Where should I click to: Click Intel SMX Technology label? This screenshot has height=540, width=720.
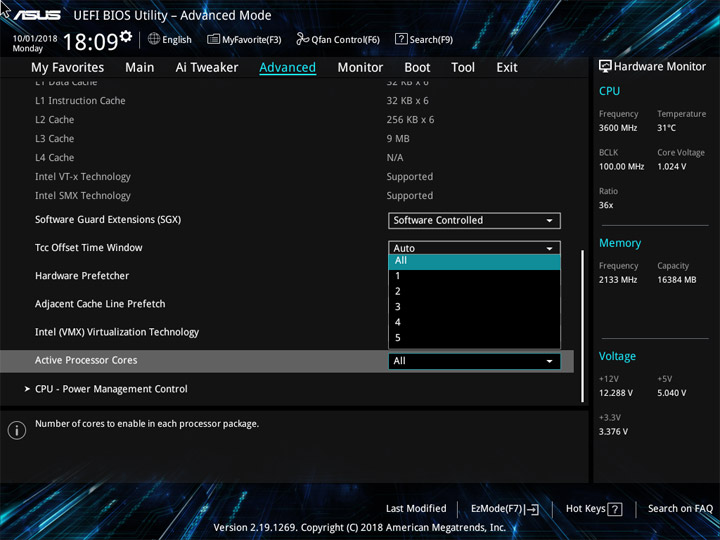click(83, 196)
